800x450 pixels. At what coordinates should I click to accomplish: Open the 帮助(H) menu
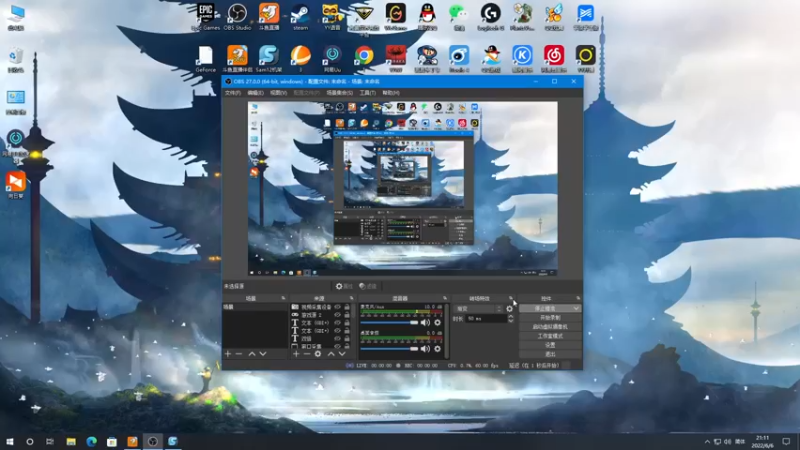391,93
